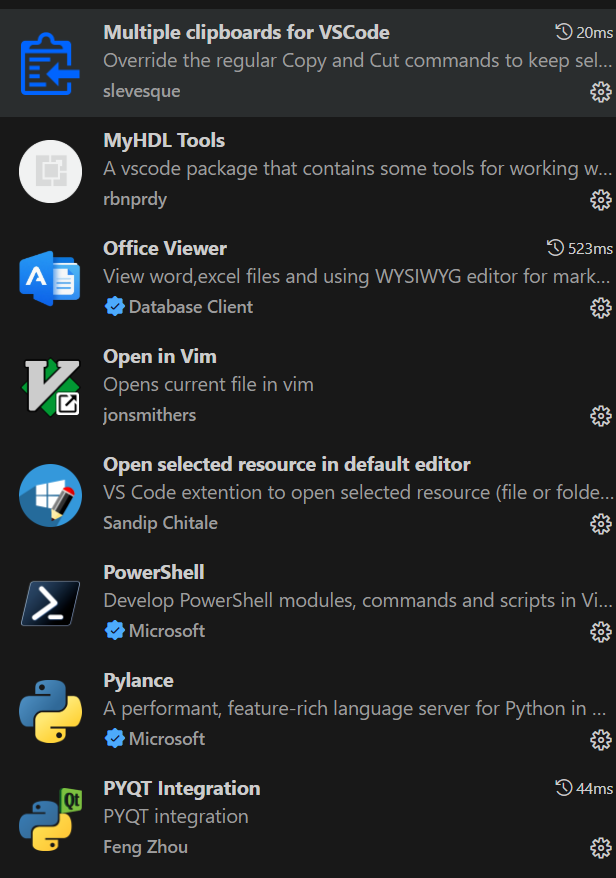This screenshot has width=616, height=878.
Task: Click the Pylance Python logo icon
Action: [x=50, y=712]
